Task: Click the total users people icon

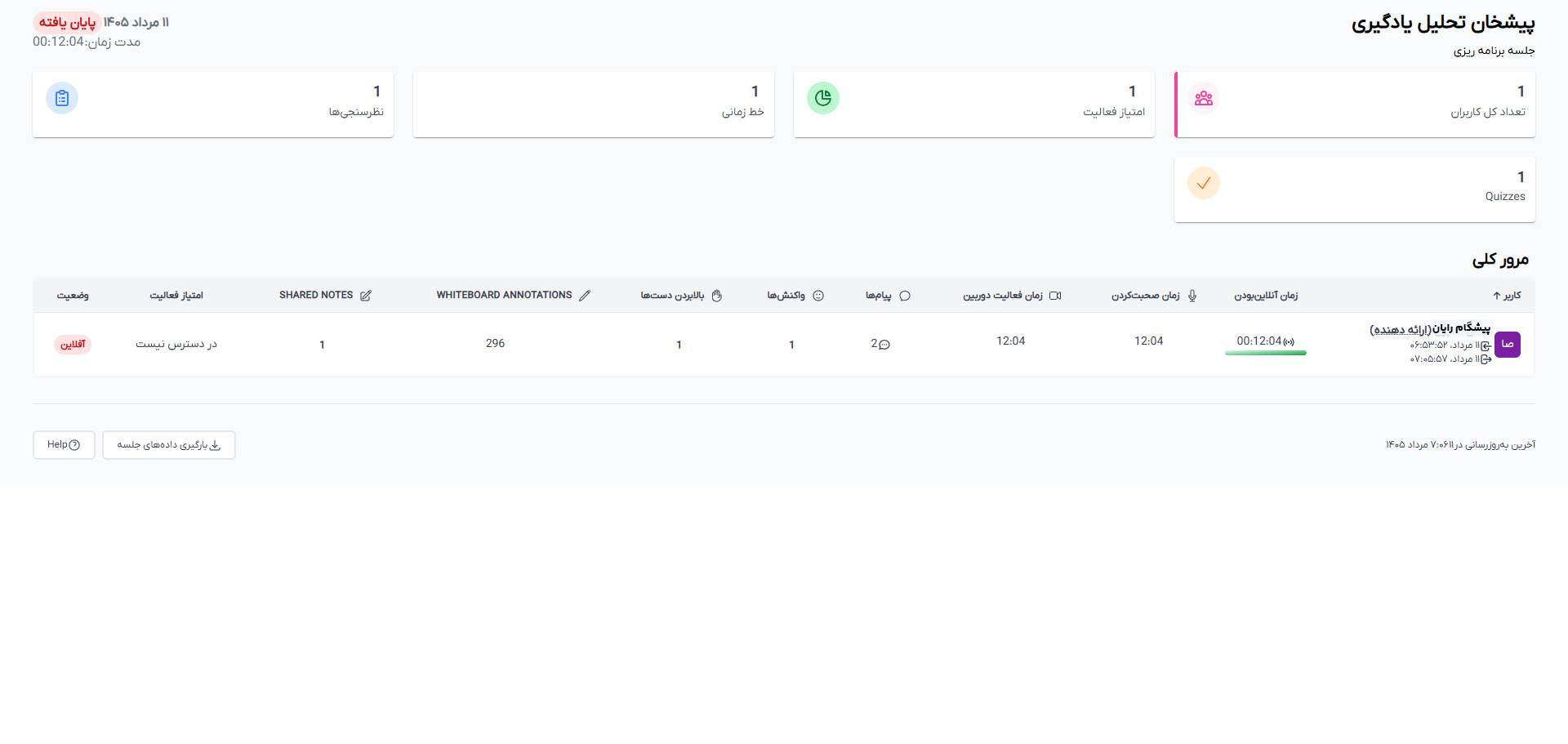Action: click(x=1204, y=98)
